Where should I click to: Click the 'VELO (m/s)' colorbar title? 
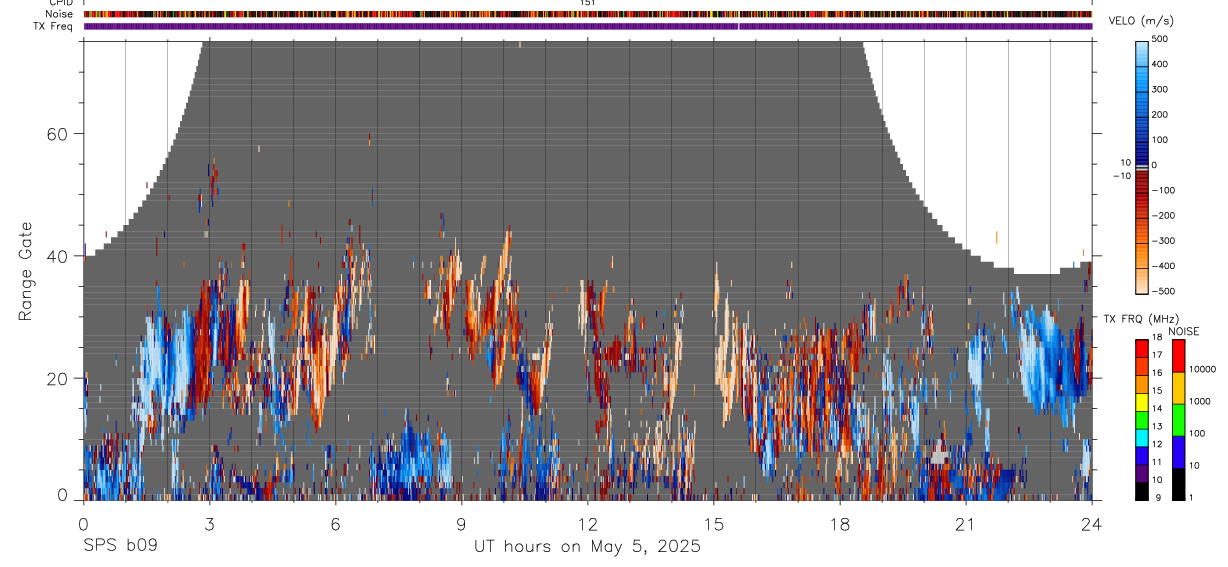(1141, 21)
